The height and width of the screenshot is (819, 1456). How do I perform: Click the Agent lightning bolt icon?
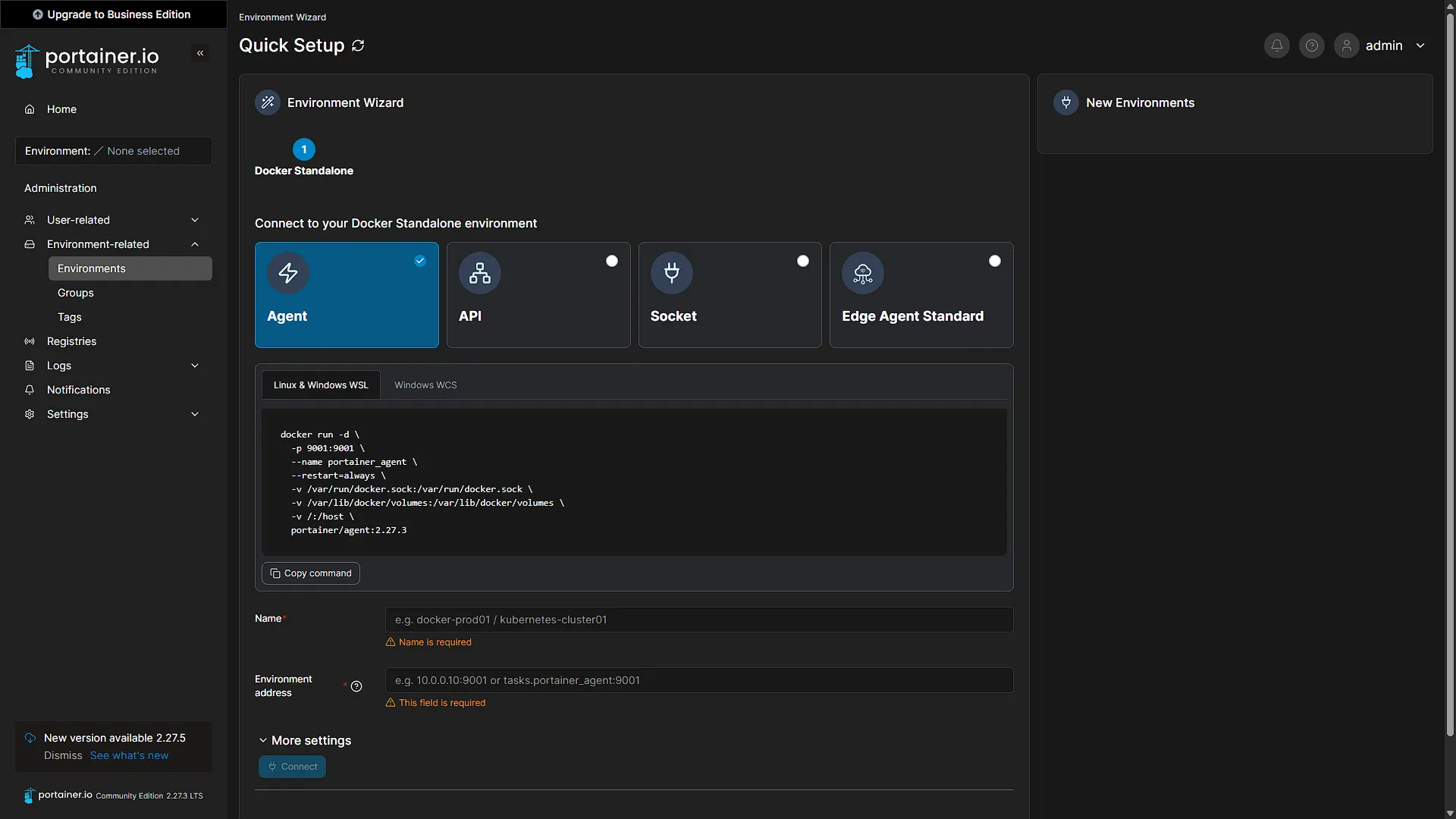[288, 273]
